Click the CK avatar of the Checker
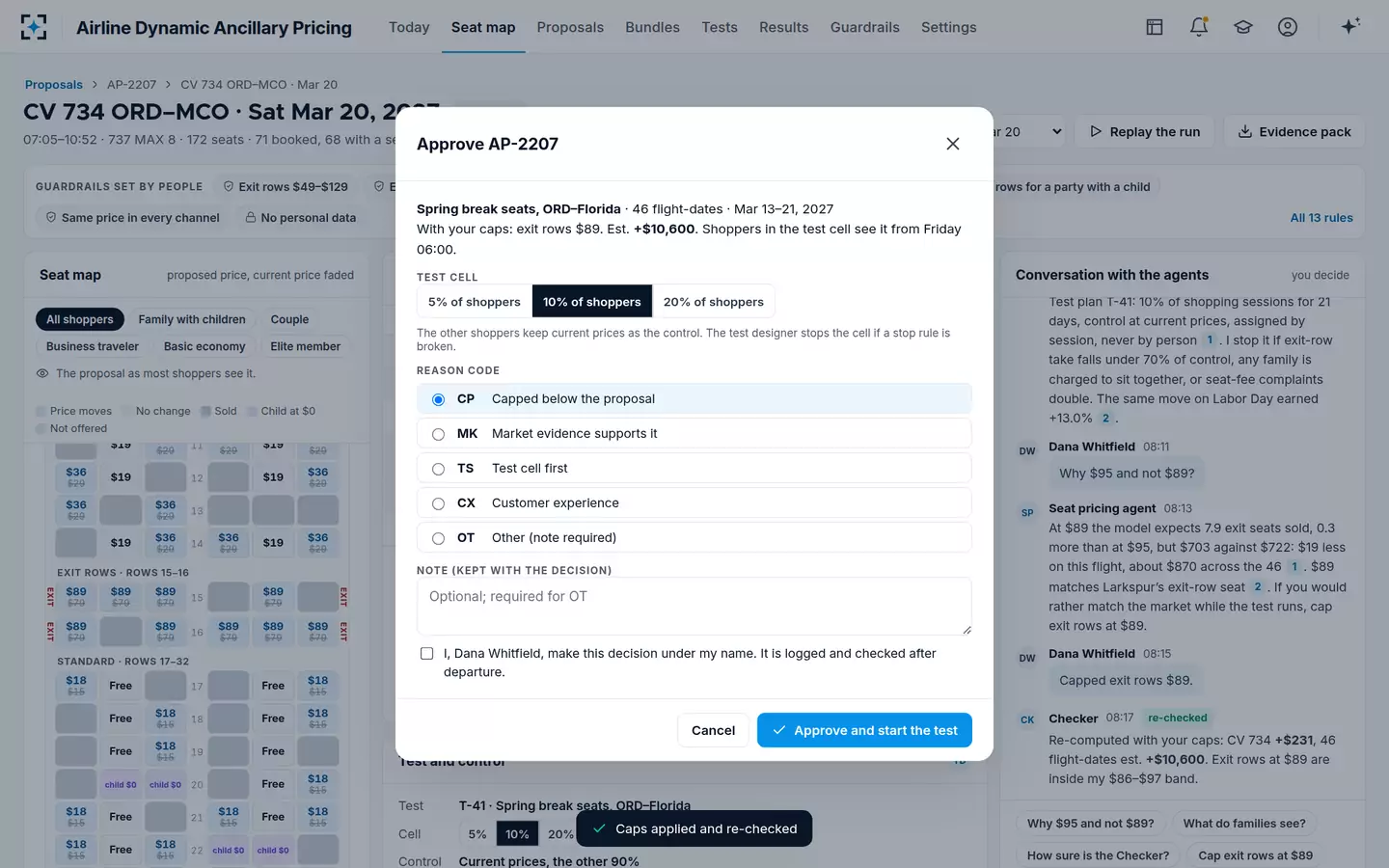This screenshot has width=1389, height=868. click(x=1027, y=719)
